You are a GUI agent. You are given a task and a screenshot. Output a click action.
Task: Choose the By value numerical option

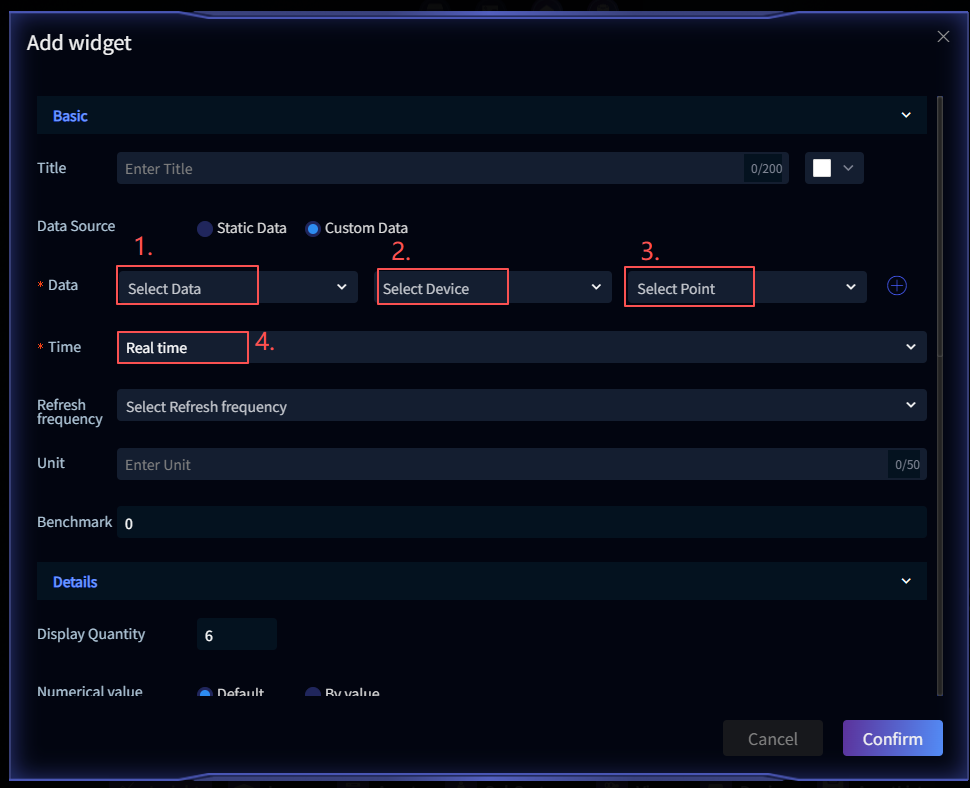[313, 693]
